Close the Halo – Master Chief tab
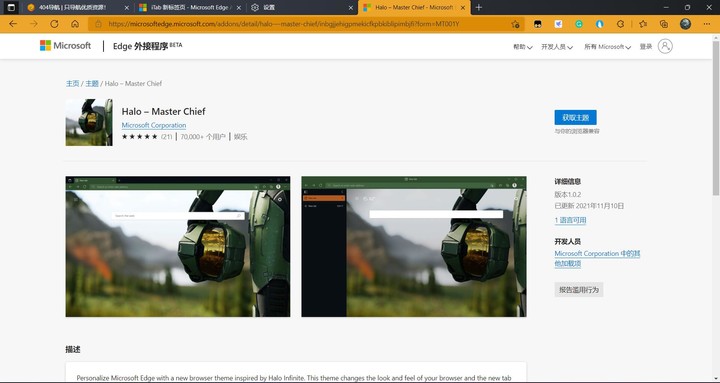The width and height of the screenshot is (720, 383). (x=462, y=8)
